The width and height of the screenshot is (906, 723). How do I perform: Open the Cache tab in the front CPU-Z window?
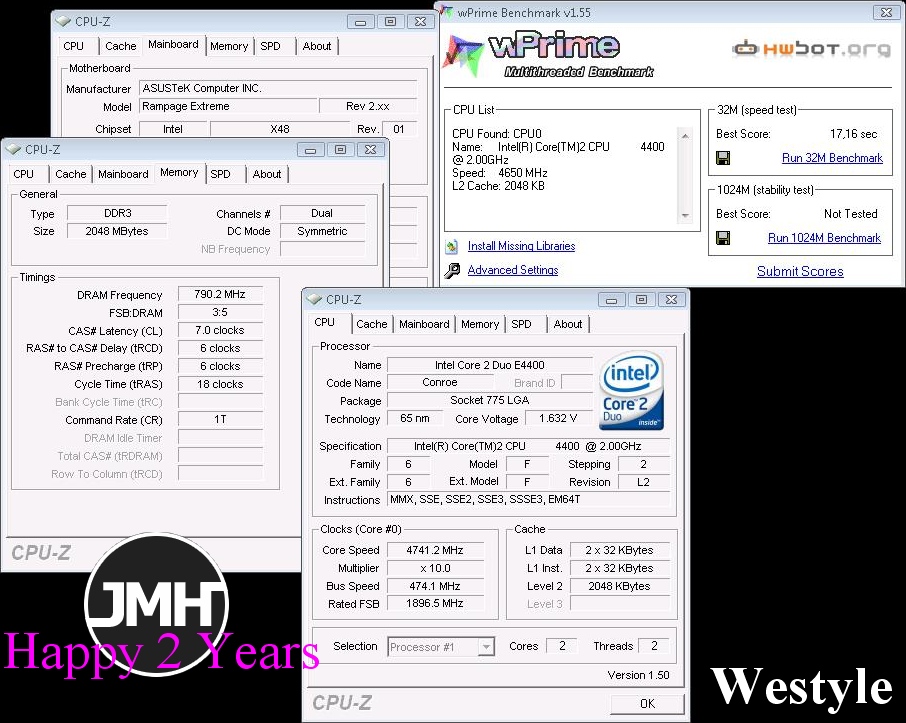[372, 324]
